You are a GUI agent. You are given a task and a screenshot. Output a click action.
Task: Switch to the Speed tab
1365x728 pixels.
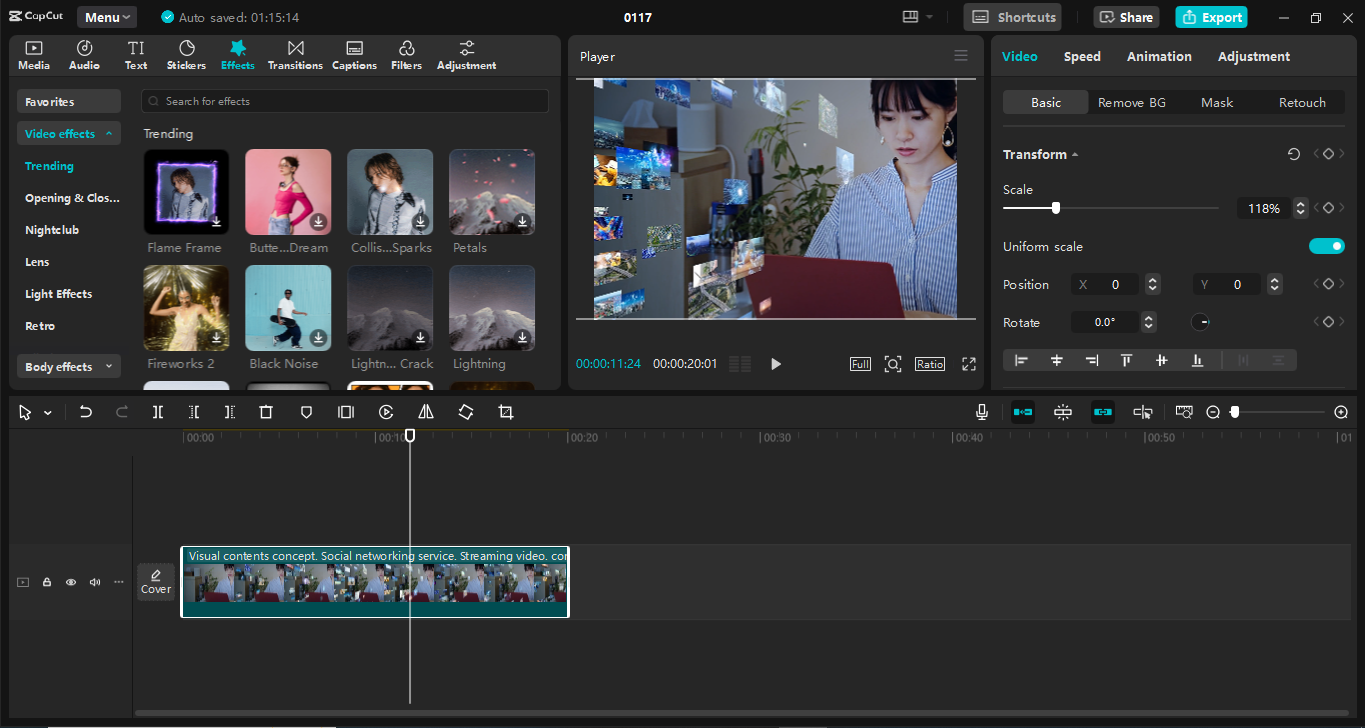1081,56
